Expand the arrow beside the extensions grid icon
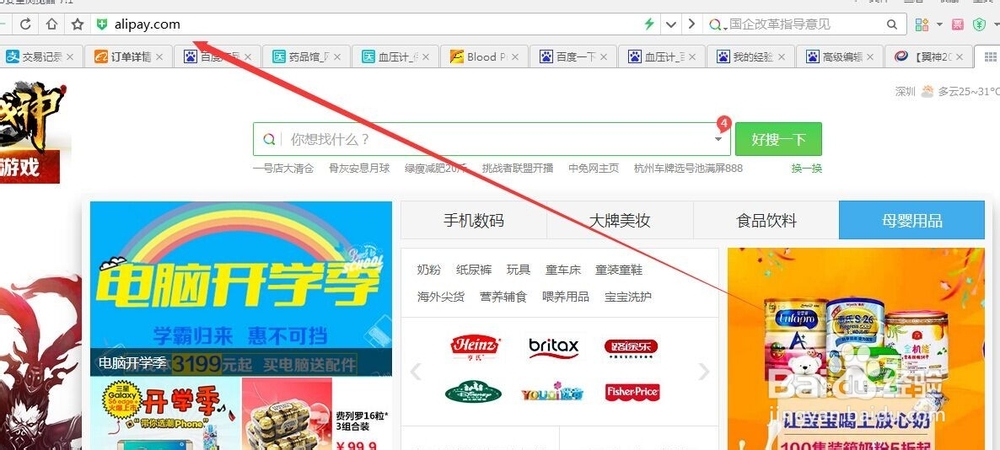Screen dimensions: 1000x450 (x=939, y=25)
